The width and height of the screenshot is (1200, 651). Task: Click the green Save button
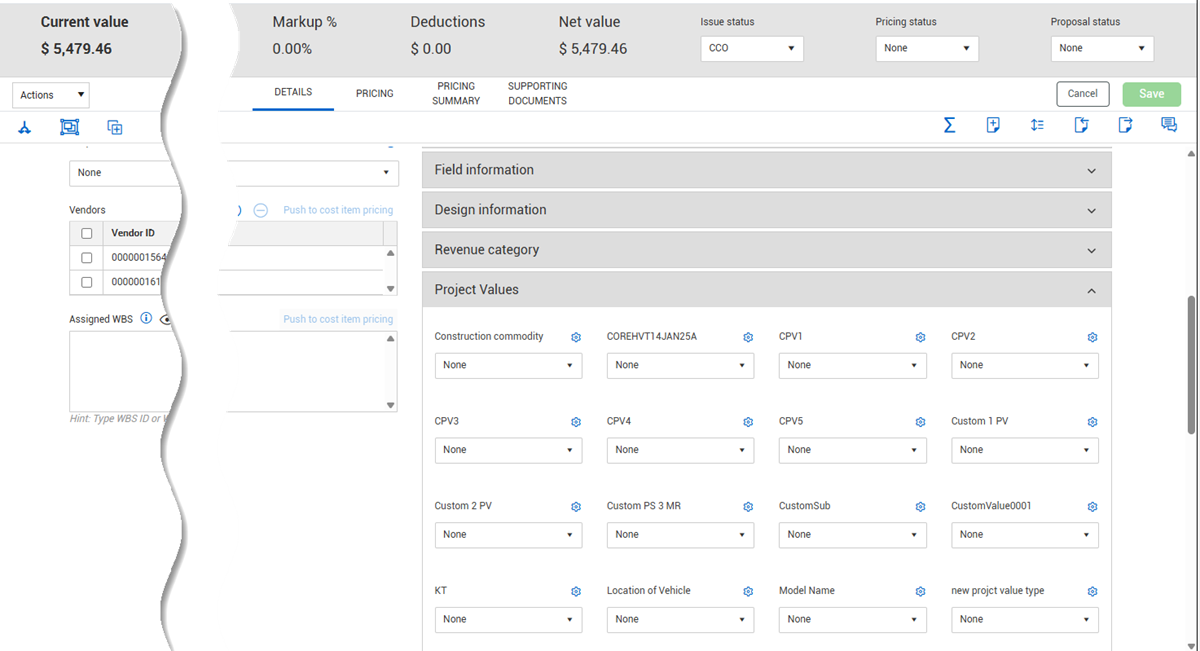(x=1151, y=94)
